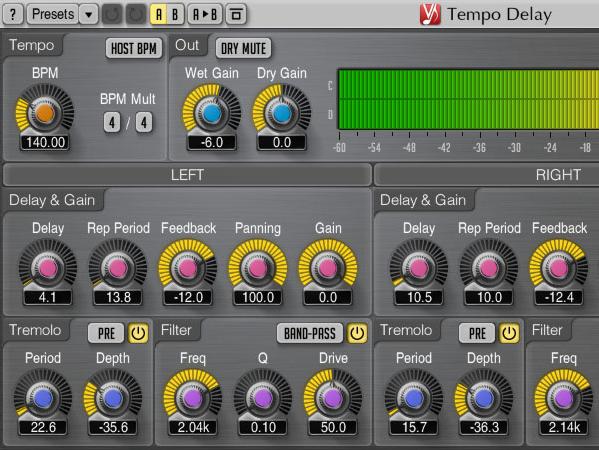
Task: Toggle the left Filter power icon
Action: tap(357, 333)
